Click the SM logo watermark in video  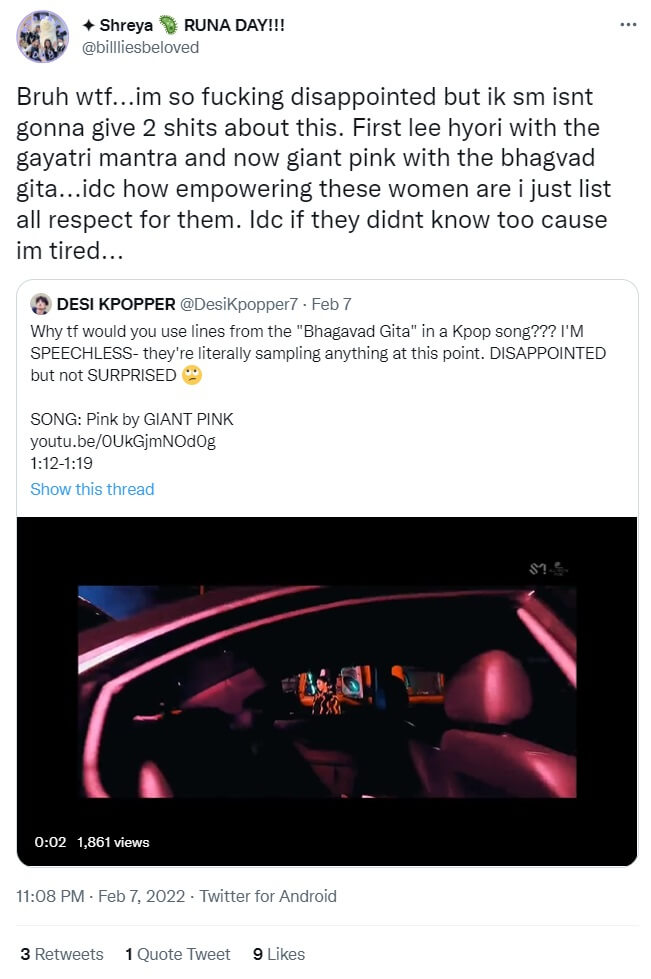coord(548,568)
